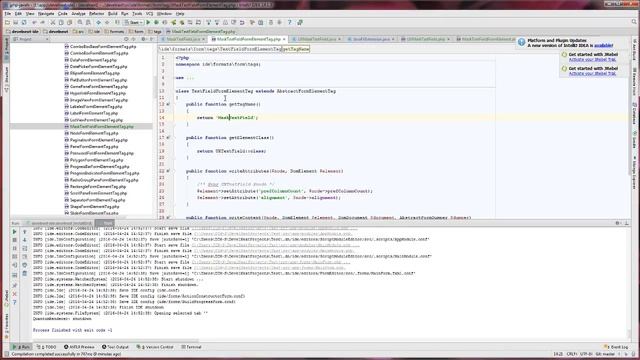Screen dimensions: 640x360
Task: Close the MaskTextFieldFormElementTag.php editor tab
Action: point(284,39)
